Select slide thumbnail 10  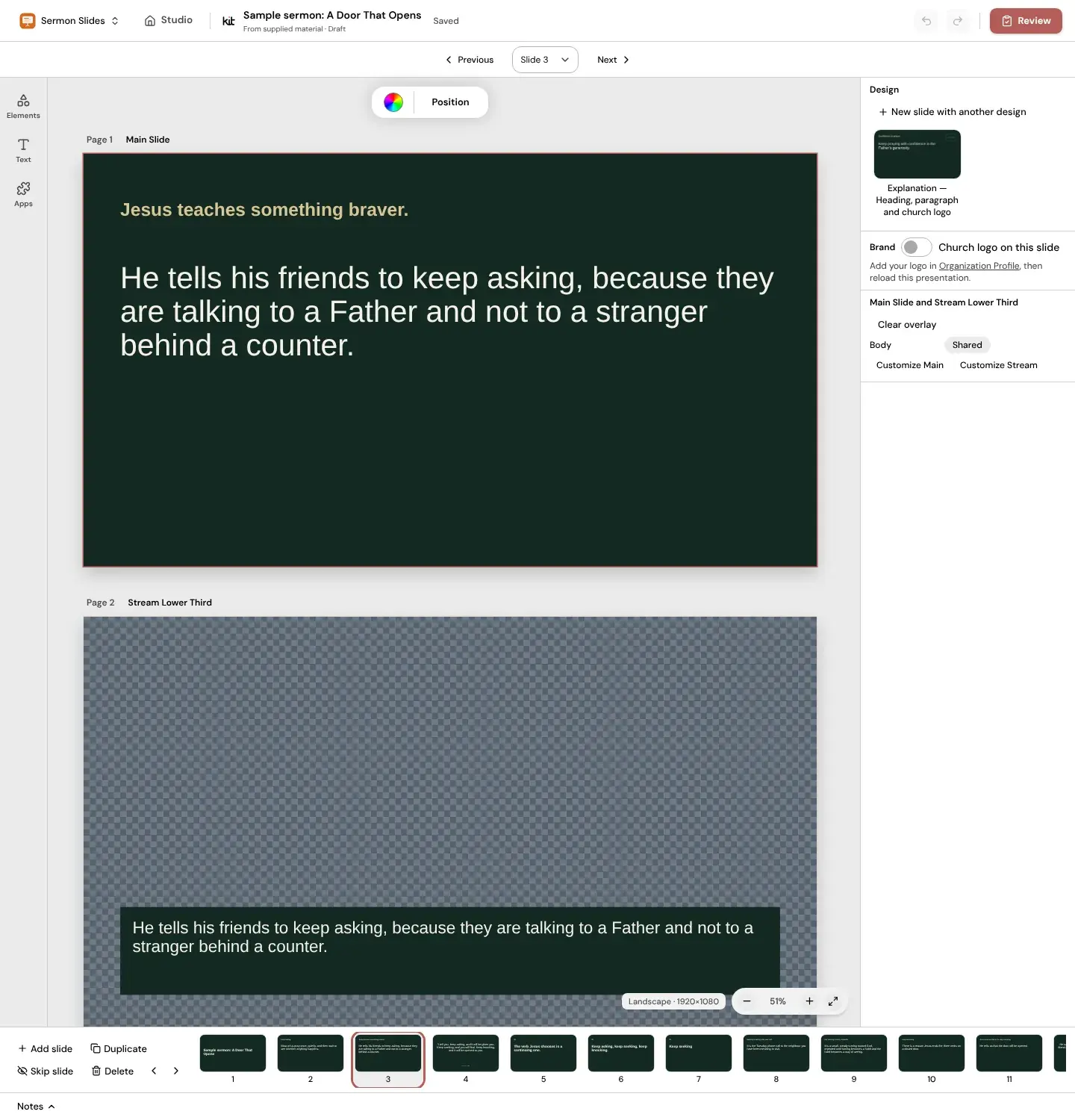tap(932, 1053)
